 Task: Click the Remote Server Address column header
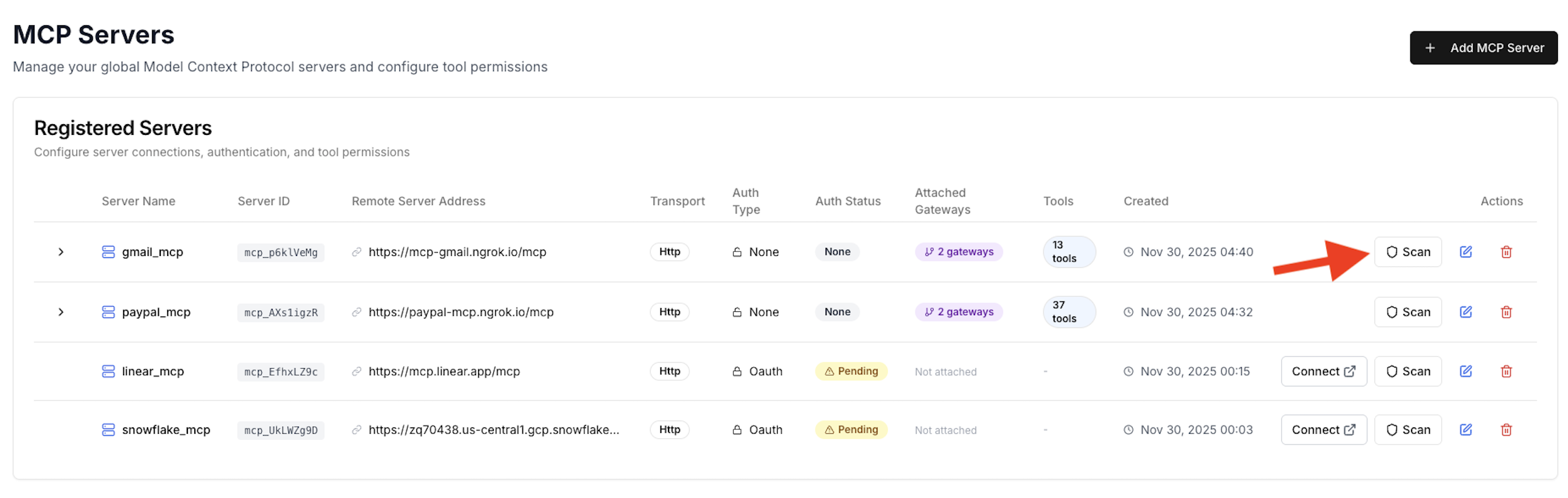[x=419, y=201]
